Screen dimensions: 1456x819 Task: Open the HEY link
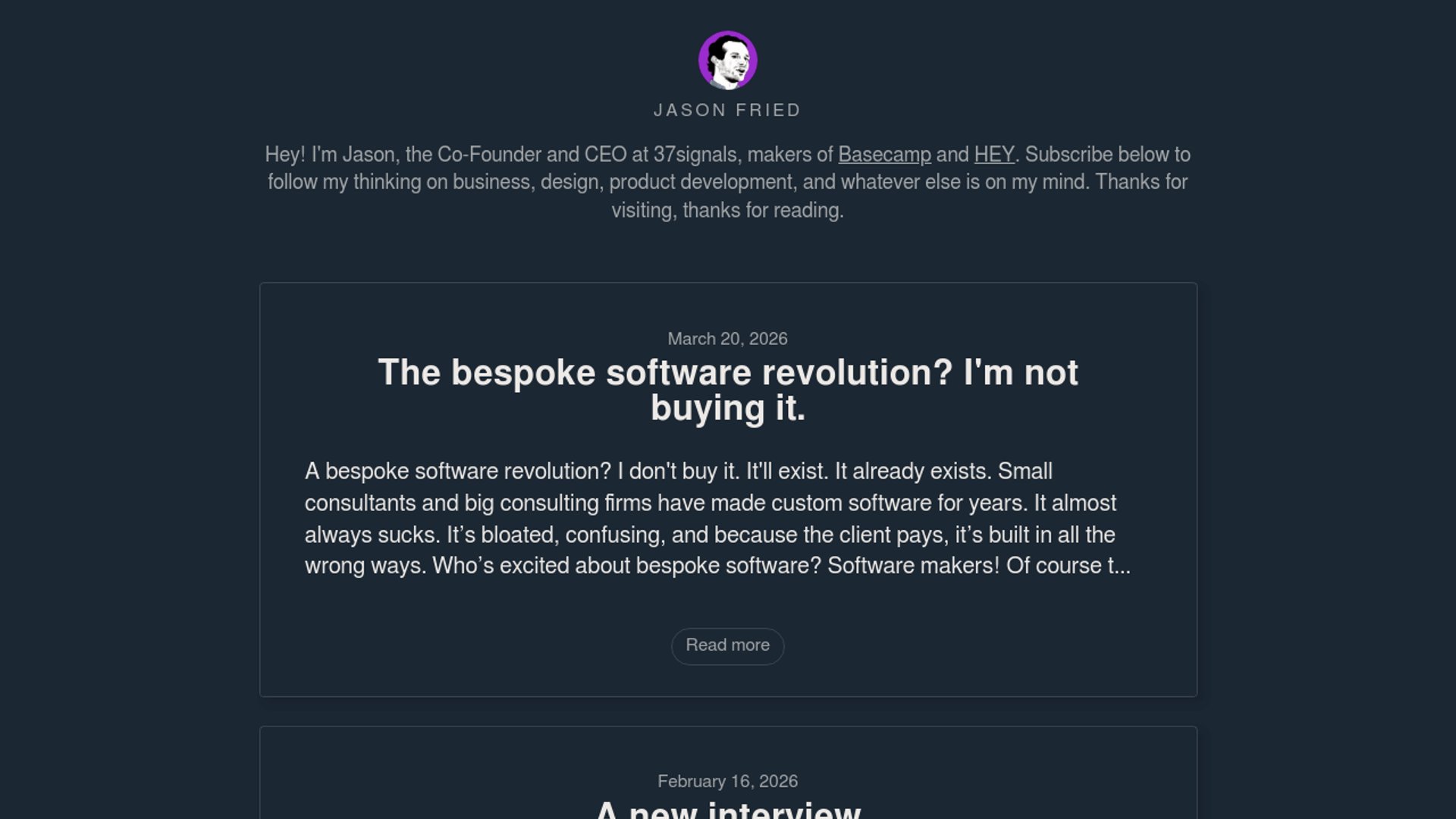pyautogui.click(x=993, y=155)
